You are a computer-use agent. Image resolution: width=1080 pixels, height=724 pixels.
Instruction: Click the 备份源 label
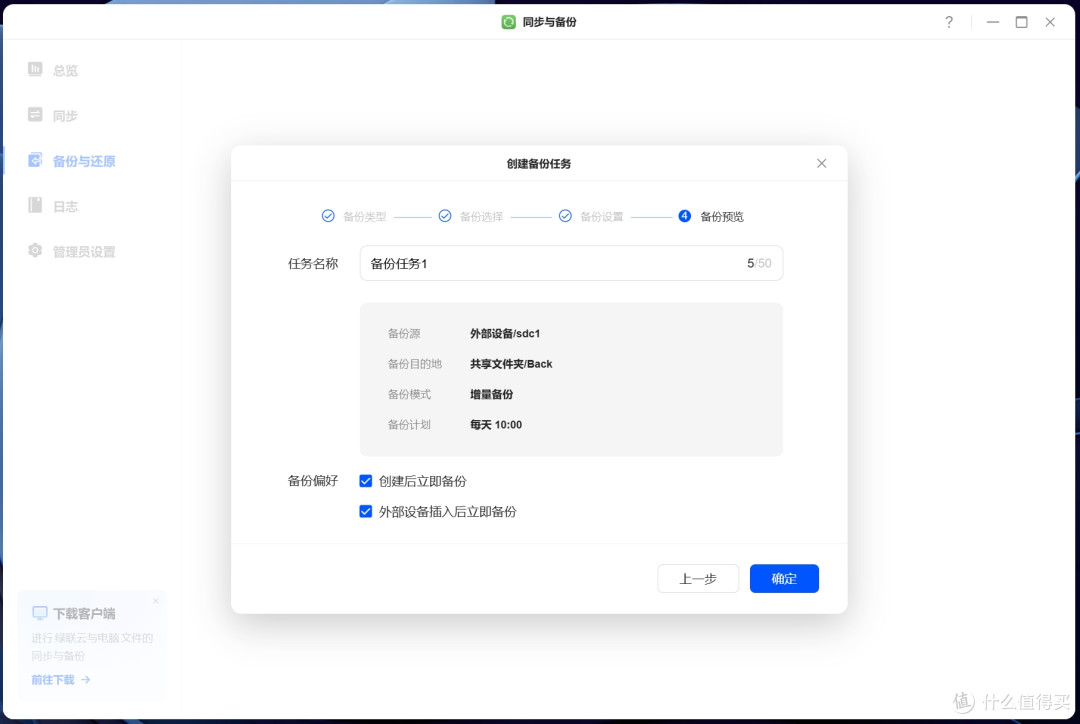coord(404,333)
